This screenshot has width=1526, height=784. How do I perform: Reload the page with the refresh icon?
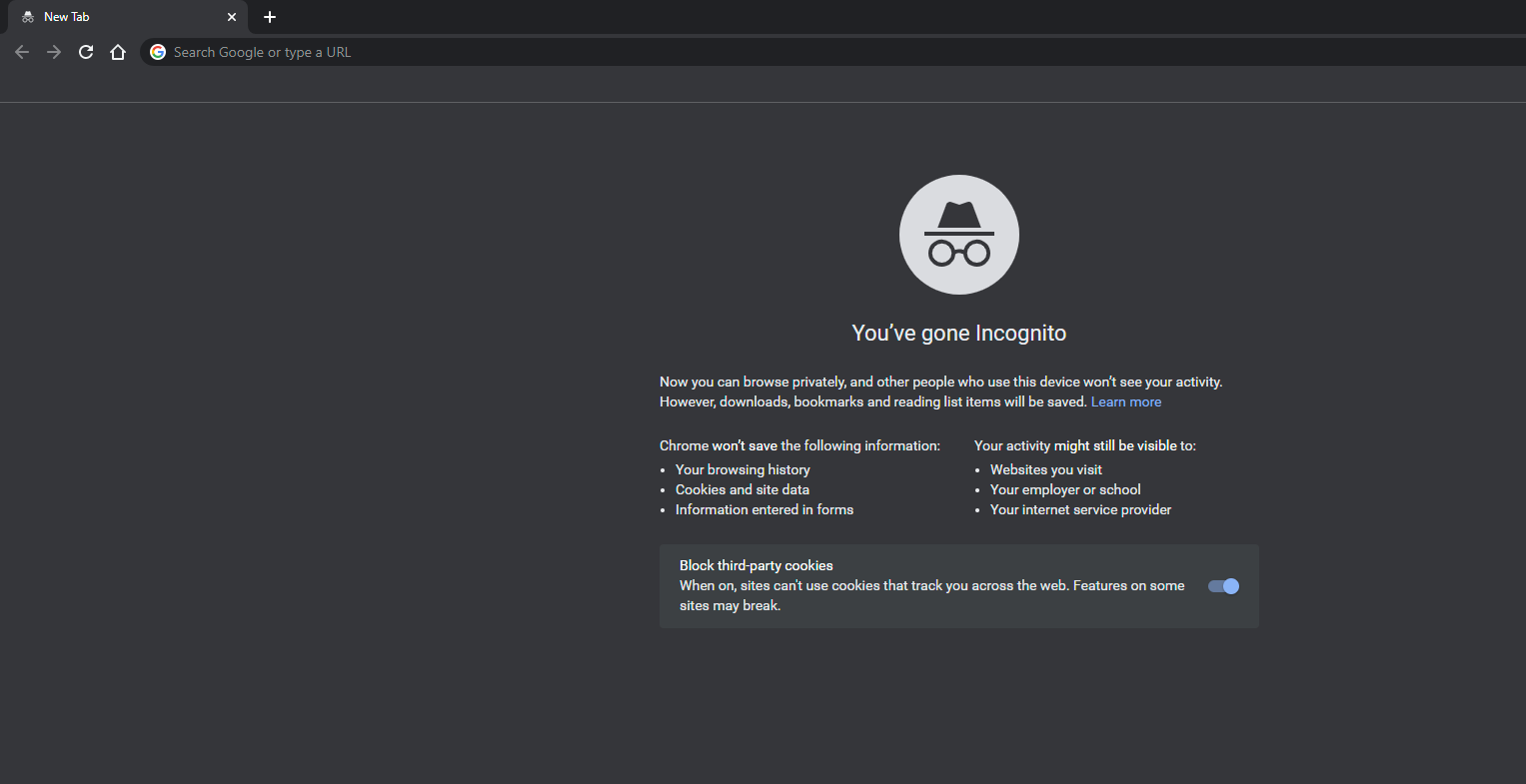point(86,52)
